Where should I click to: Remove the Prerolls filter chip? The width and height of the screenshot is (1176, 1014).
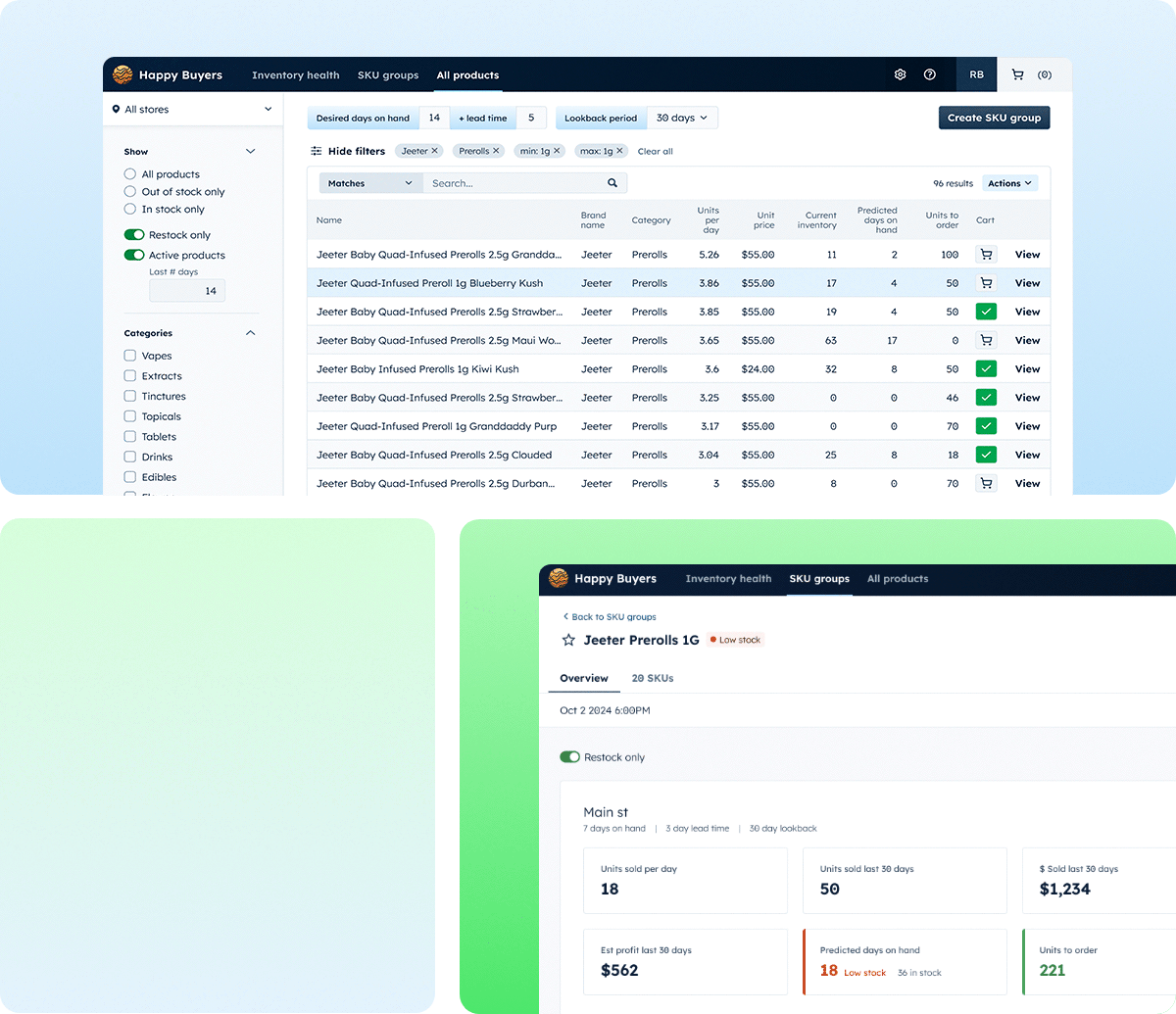click(x=496, y=151)
